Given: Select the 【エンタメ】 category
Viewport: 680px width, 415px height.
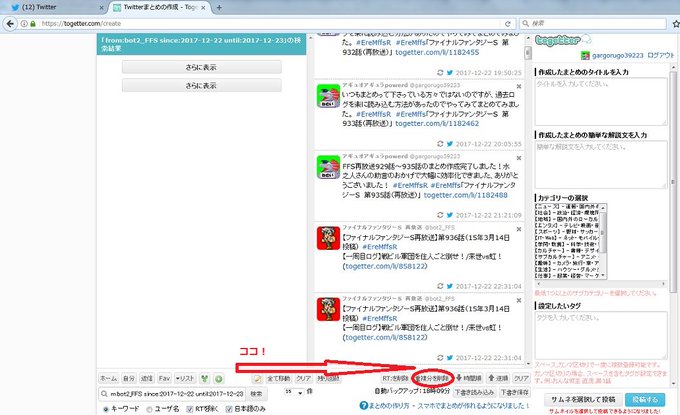Looking at the screenshot, I should pos(567,225).
